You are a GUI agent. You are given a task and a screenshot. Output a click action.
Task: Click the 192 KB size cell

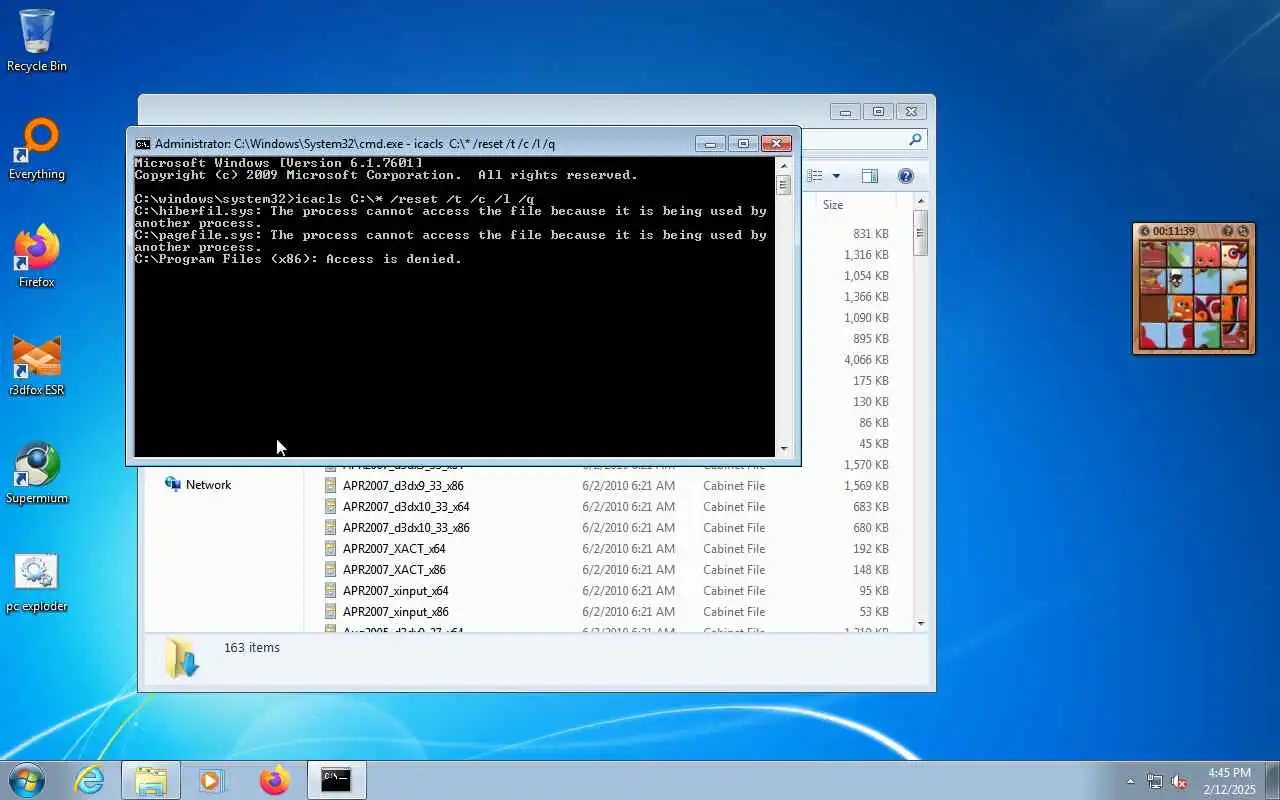[870, 549]
